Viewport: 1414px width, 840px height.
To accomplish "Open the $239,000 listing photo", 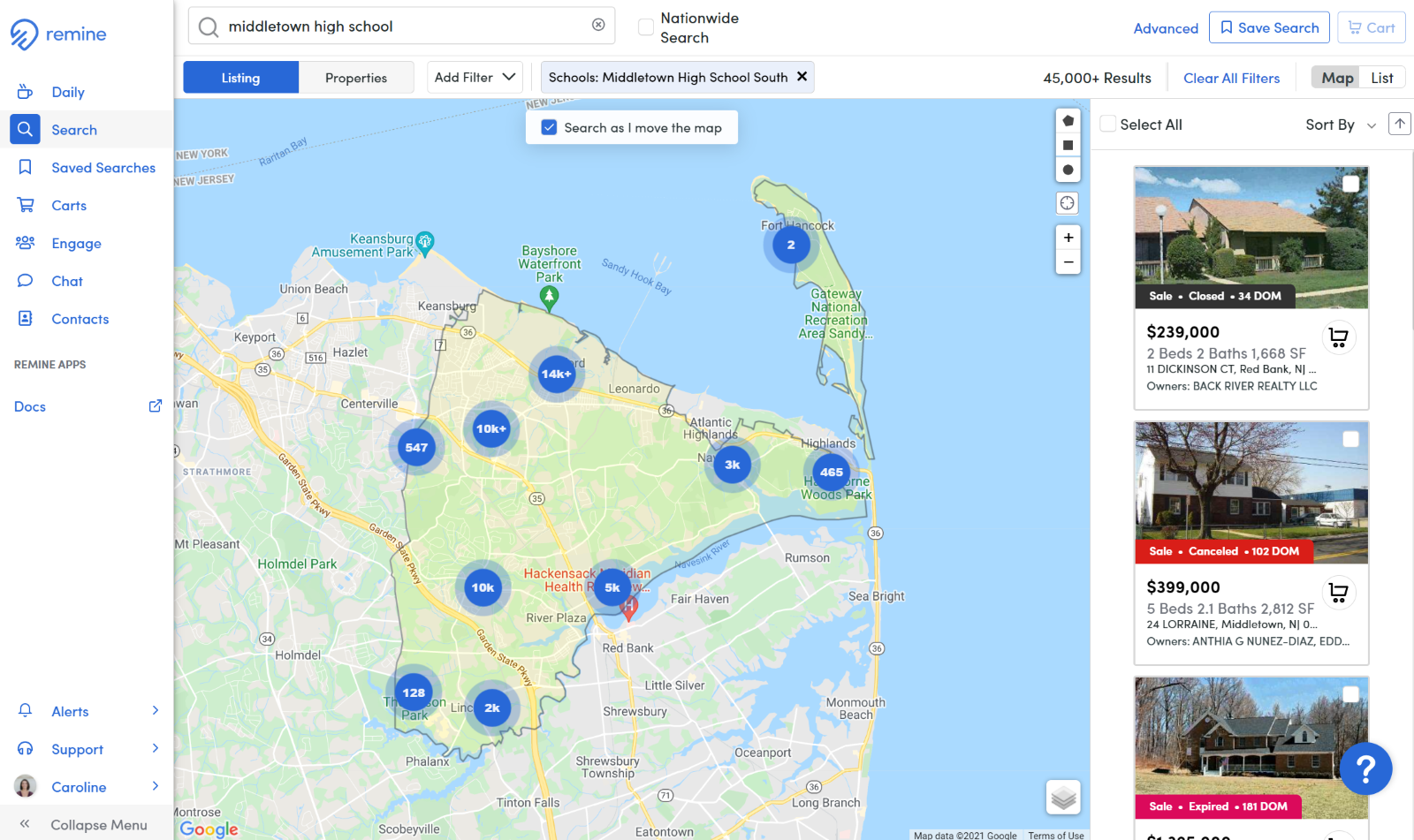I will click(x=1251, y=238).
